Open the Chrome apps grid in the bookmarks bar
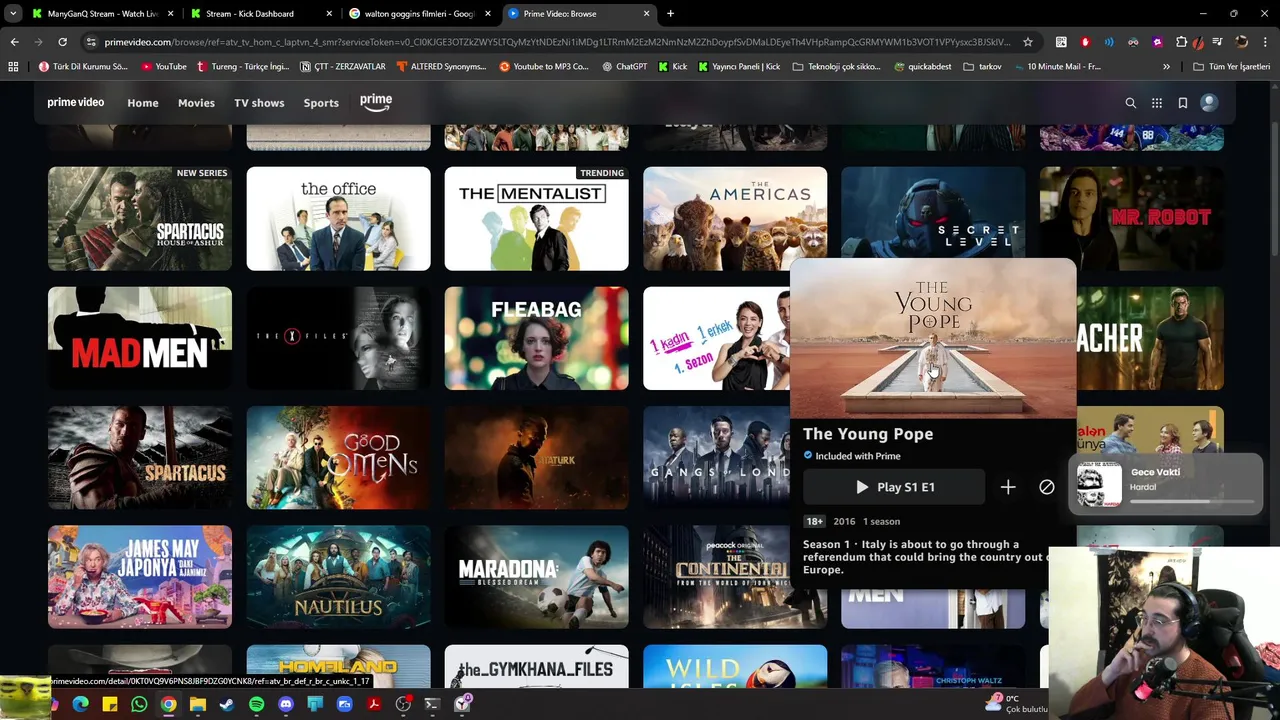 (x=13, y=67)
